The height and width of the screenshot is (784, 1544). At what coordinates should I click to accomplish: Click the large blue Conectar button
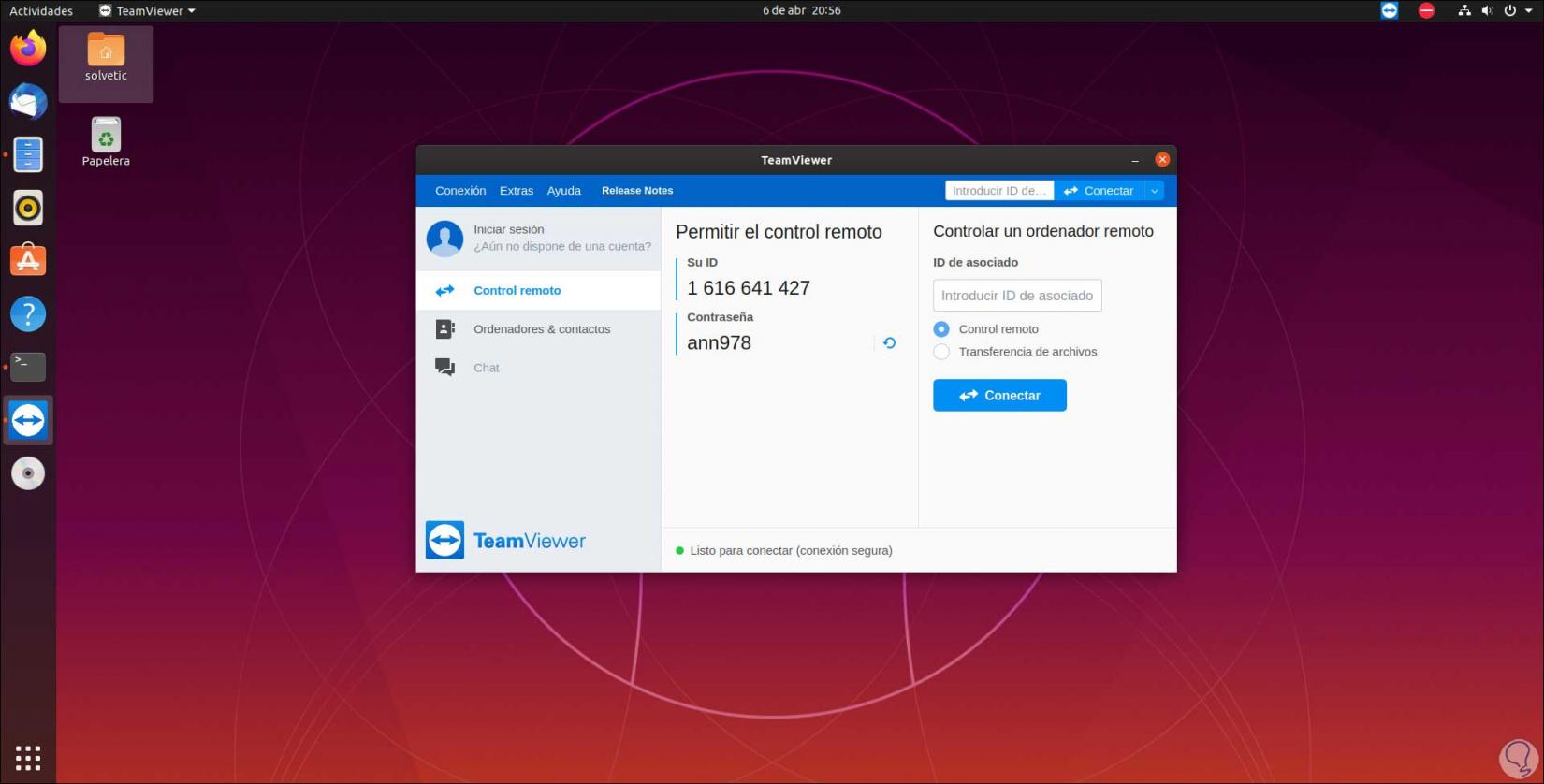[x=999, y=396]
